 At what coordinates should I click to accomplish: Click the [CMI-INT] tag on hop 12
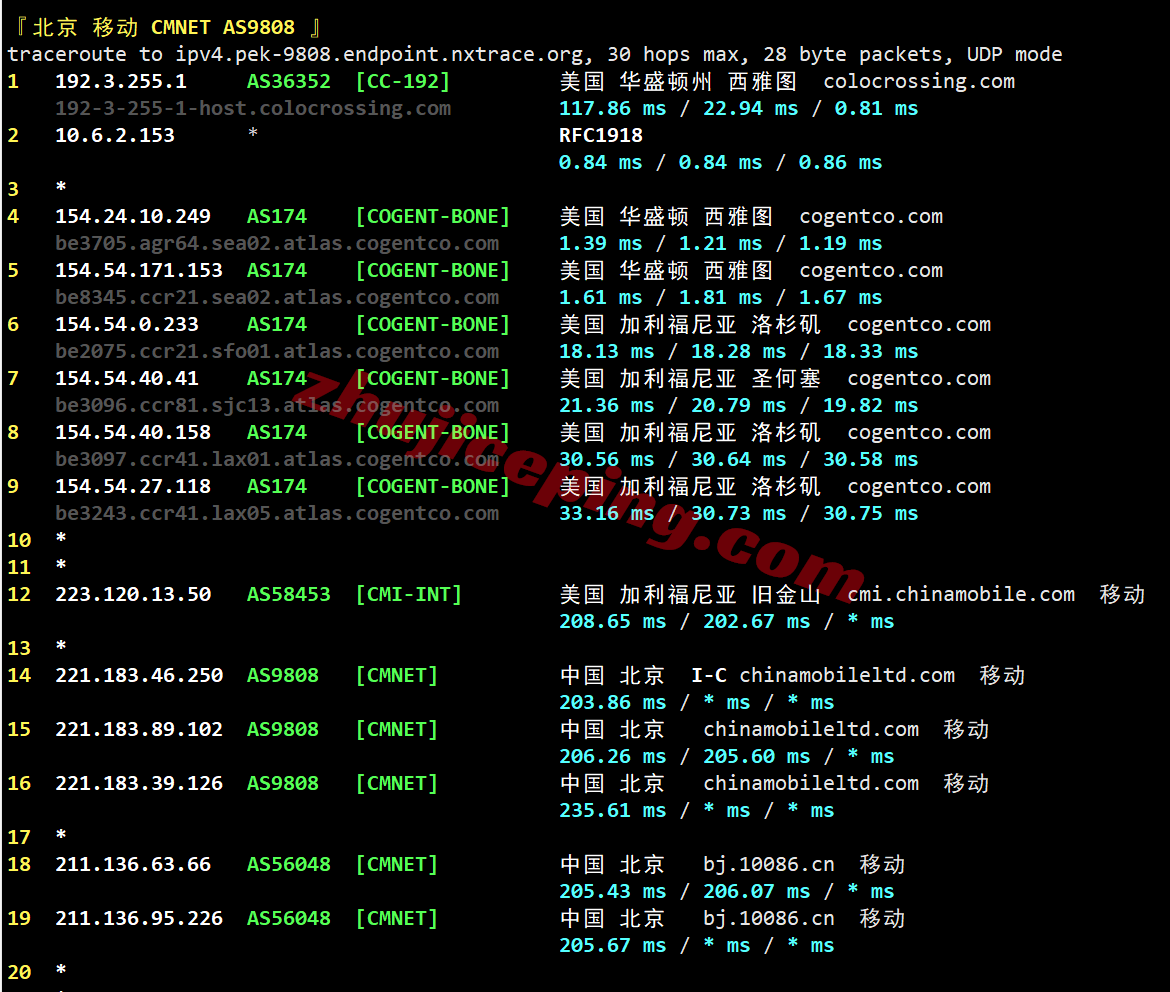[x=408, y=594]
